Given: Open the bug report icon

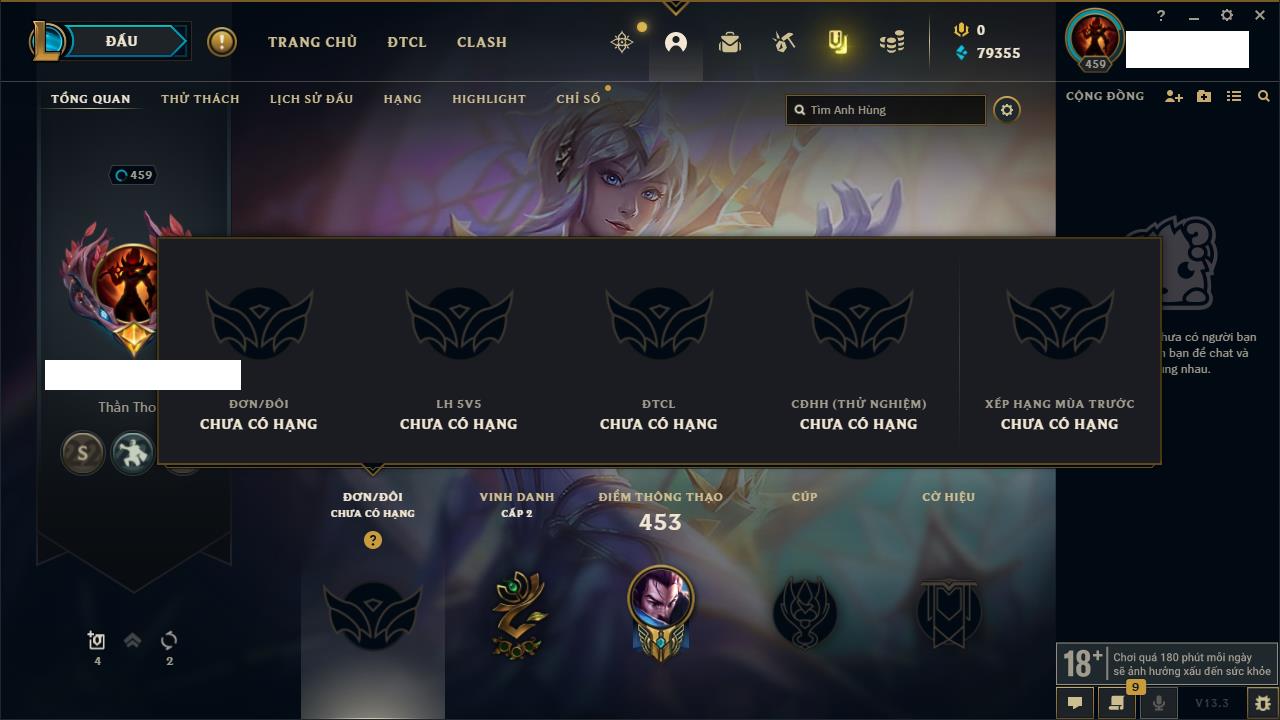Looking at the screenshot, I should [x=1262, y=703].
